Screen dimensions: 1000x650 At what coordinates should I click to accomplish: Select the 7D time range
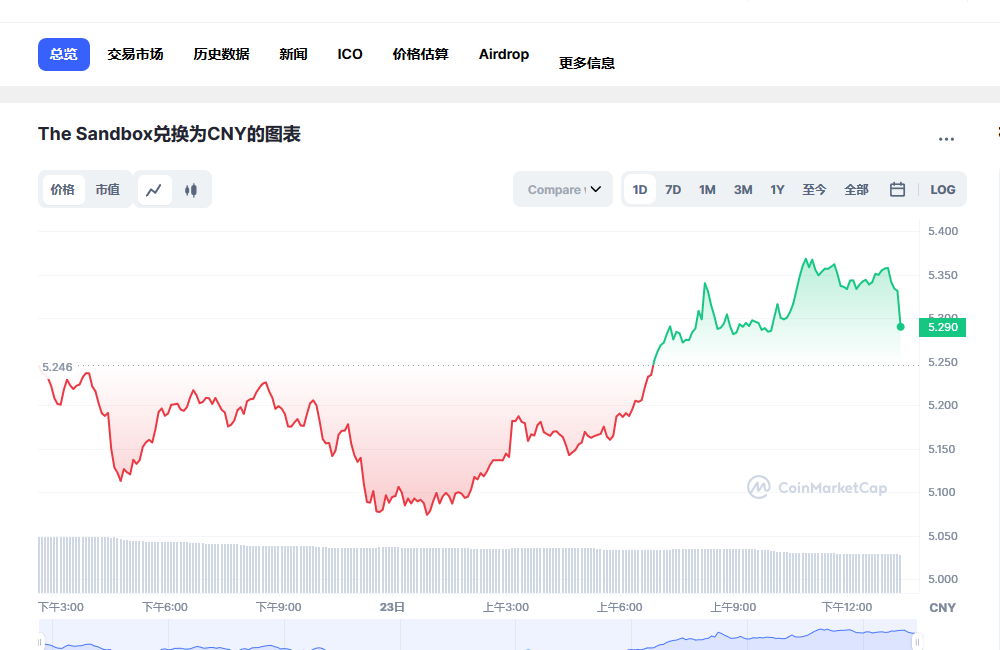click(673, 189)
